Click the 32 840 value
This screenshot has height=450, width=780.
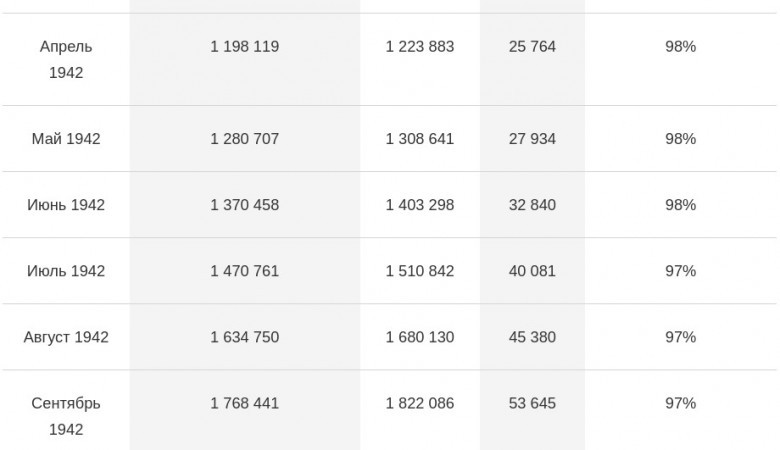tap(532, 205)
